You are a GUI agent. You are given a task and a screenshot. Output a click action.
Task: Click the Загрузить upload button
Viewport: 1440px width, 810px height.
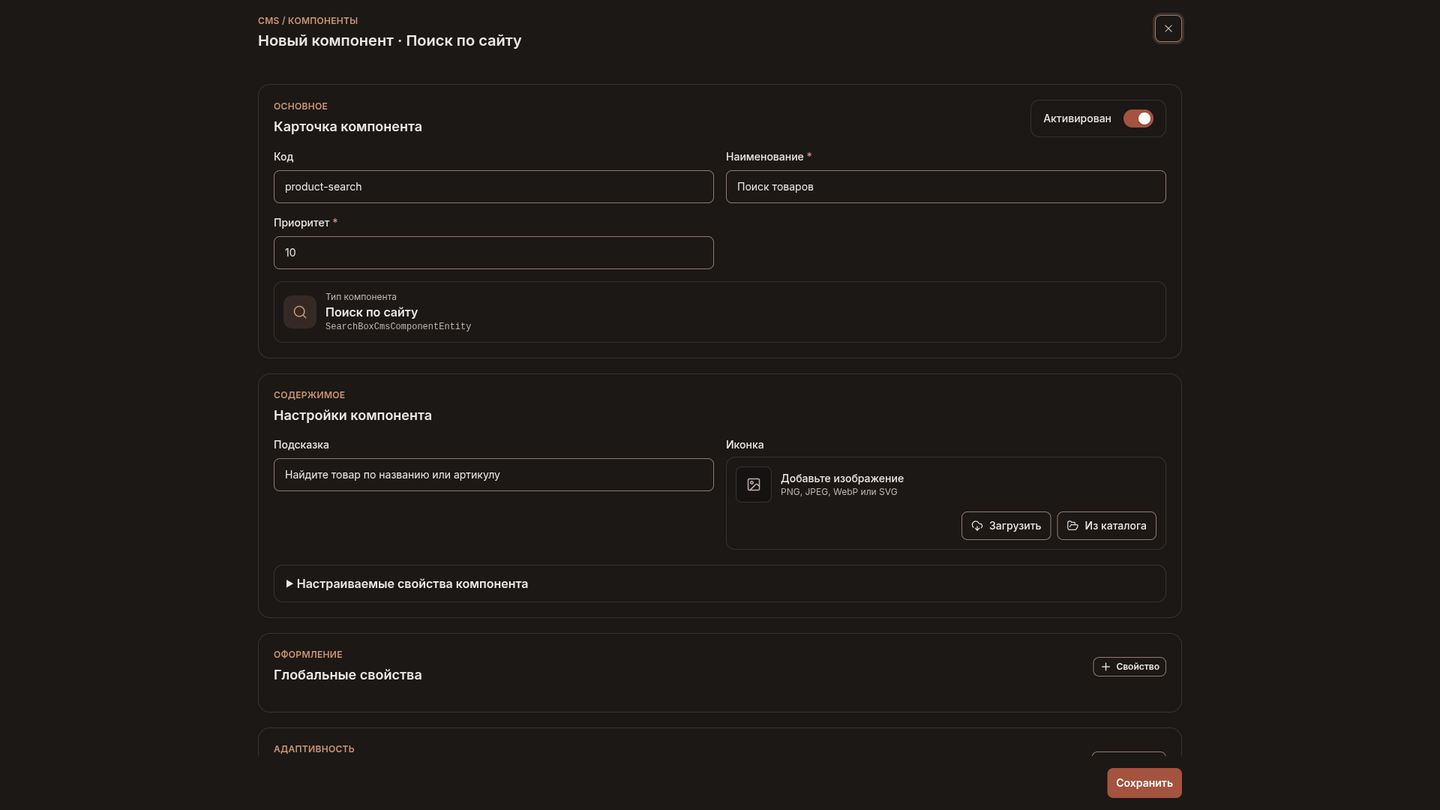(1006, 526)
